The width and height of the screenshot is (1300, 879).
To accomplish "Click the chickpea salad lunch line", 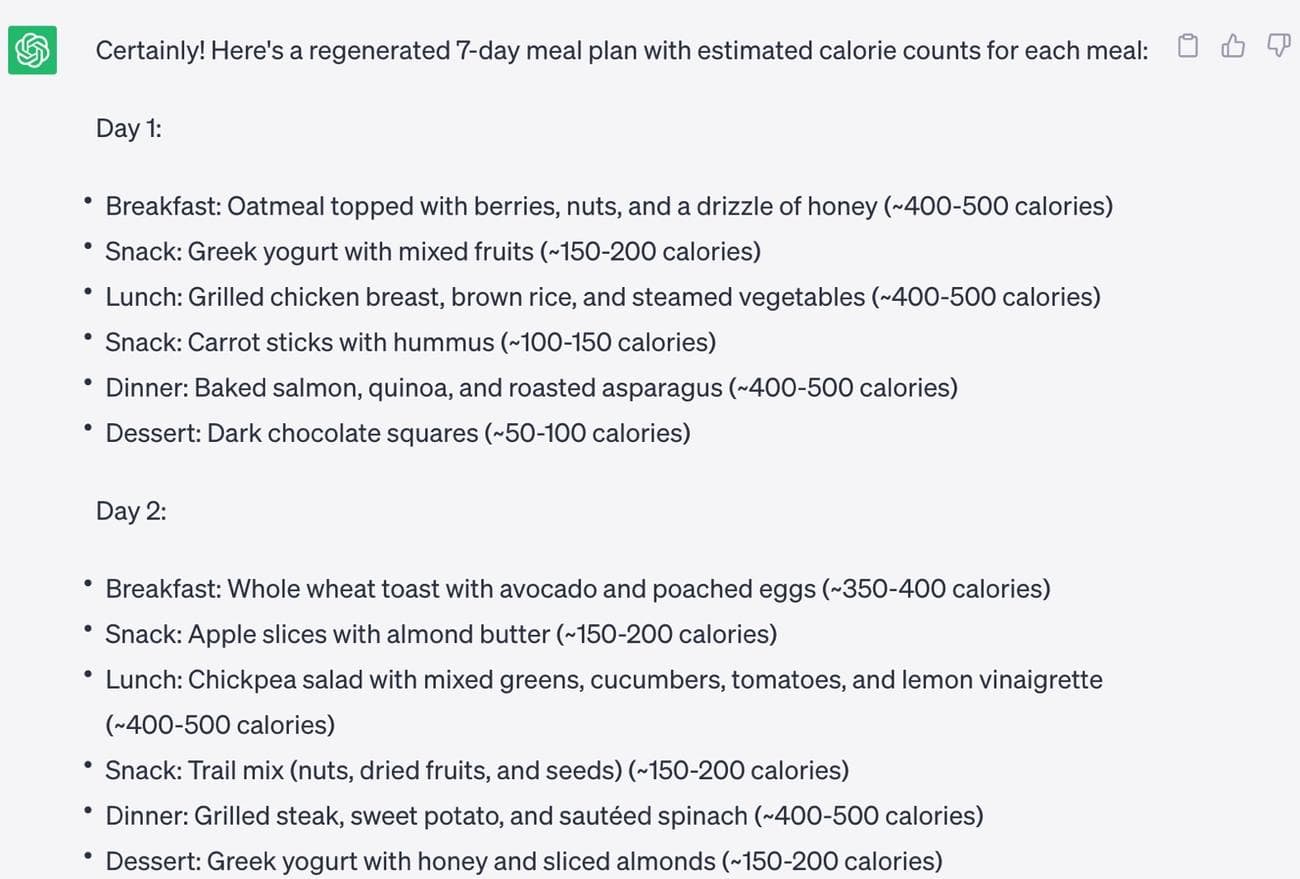I will coord(603,680).
